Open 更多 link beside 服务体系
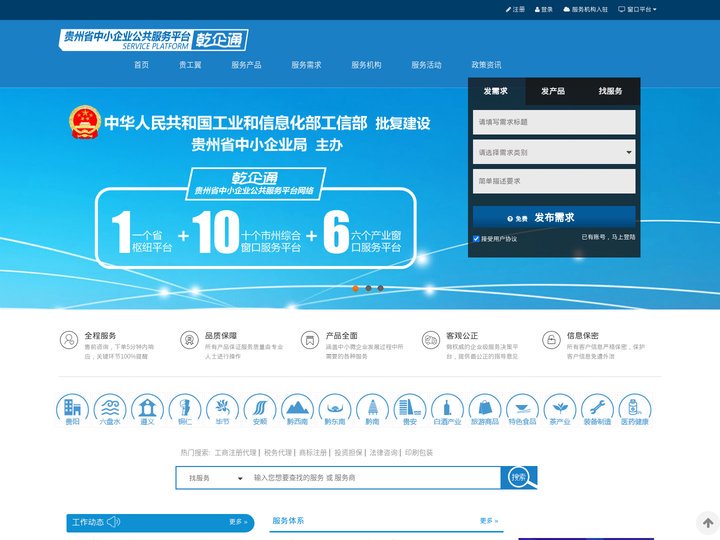The image size is (720, 540). 489,521
